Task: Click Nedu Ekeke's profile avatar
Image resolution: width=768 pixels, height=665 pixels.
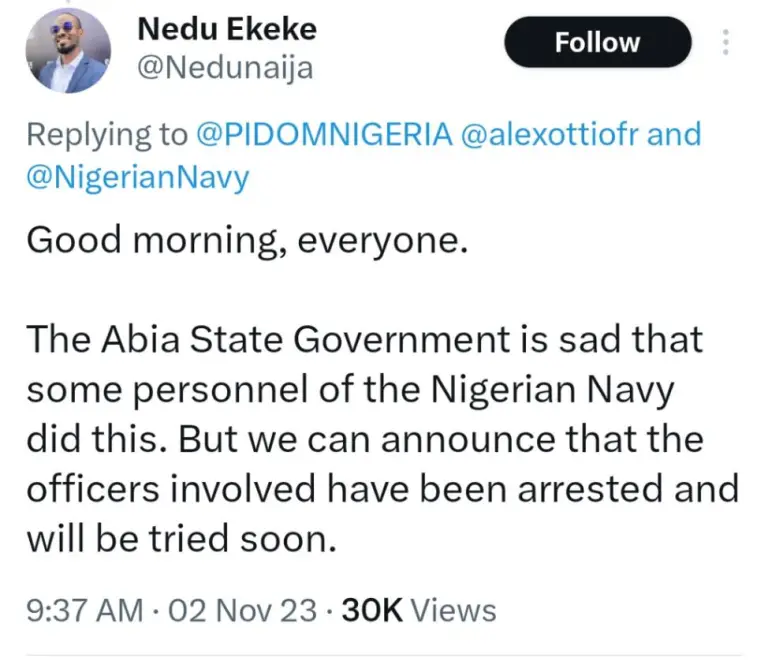Action: tap(65, 51)
